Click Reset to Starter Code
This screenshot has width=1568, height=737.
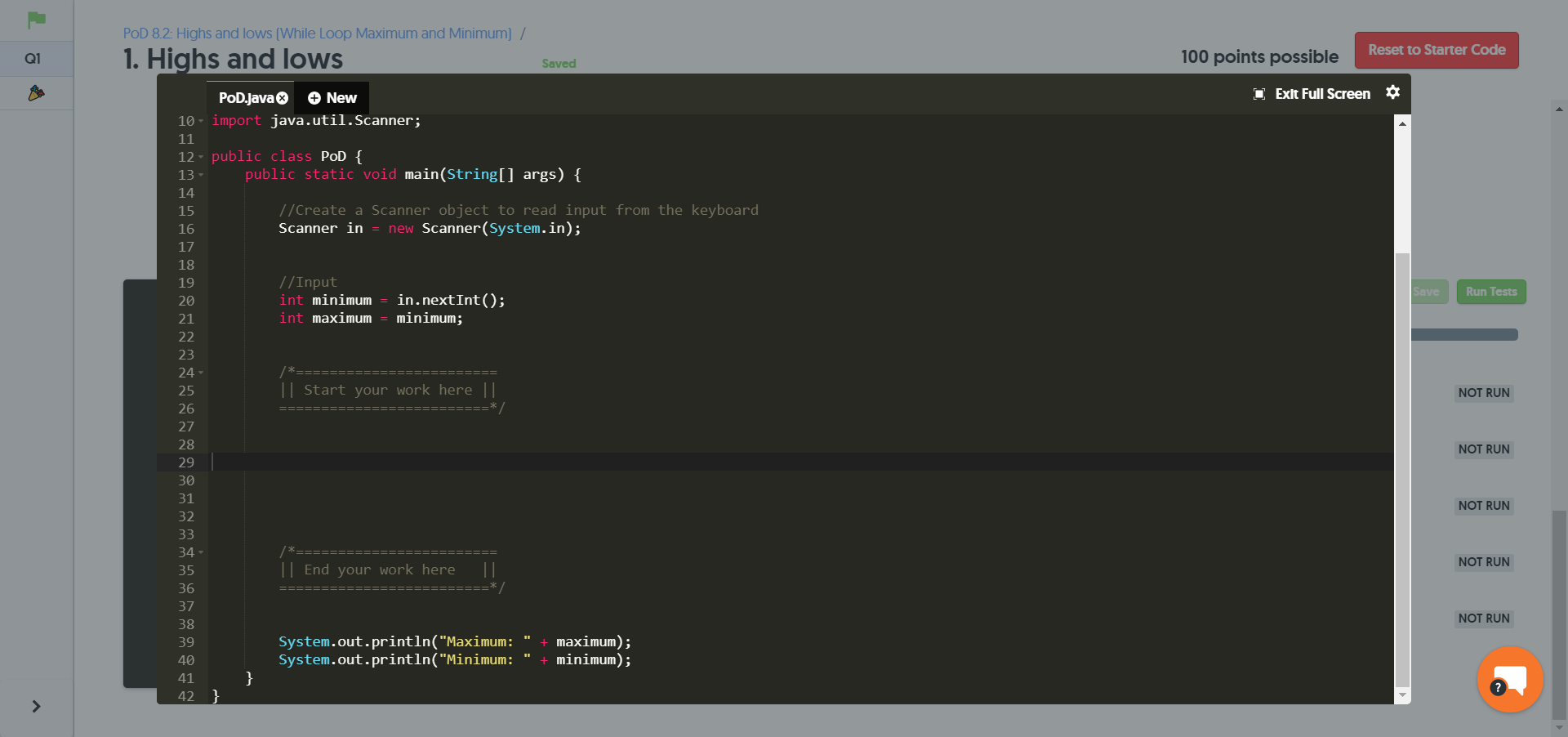(1437, 50)
